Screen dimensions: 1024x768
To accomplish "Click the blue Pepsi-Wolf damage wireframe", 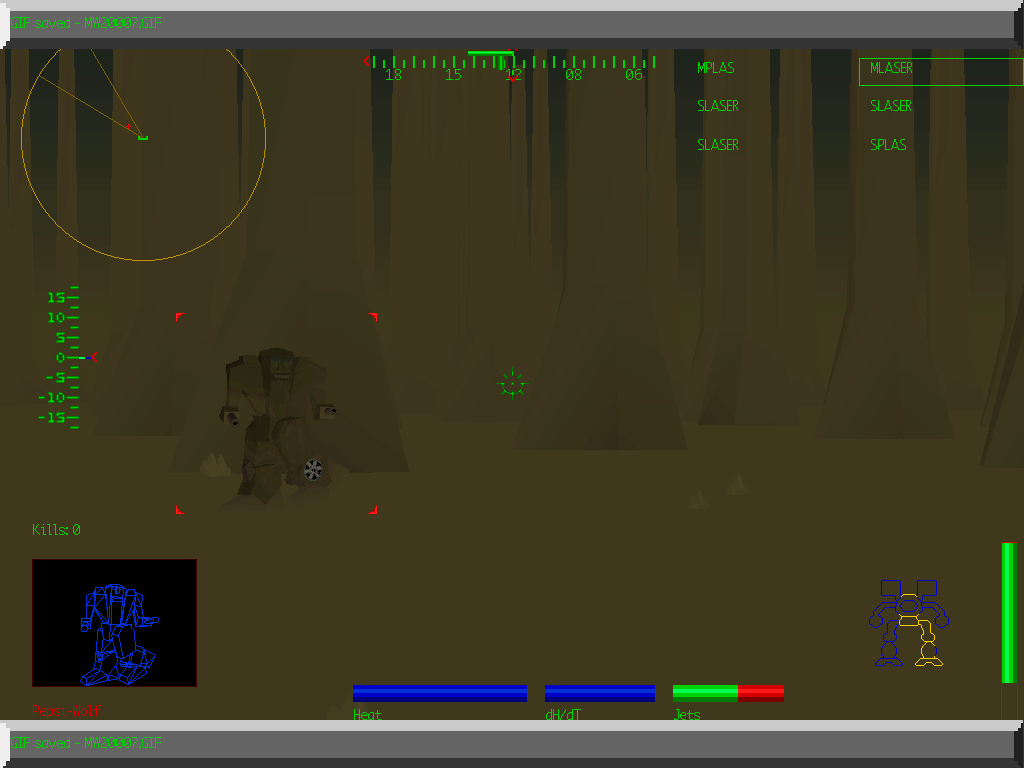I will click(114, 622).
